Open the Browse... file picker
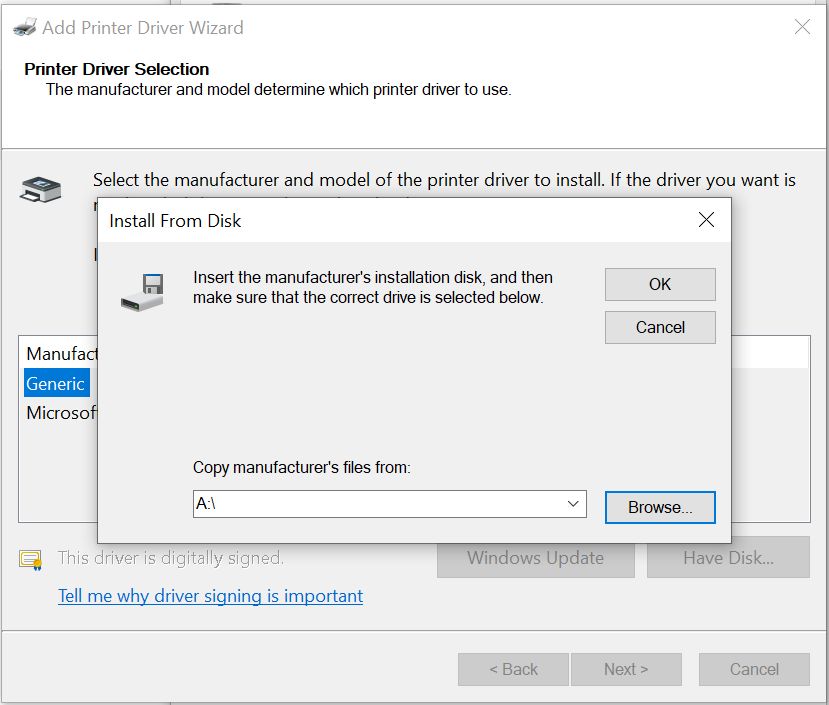This screenshot has height=705, width=829. 660,507
